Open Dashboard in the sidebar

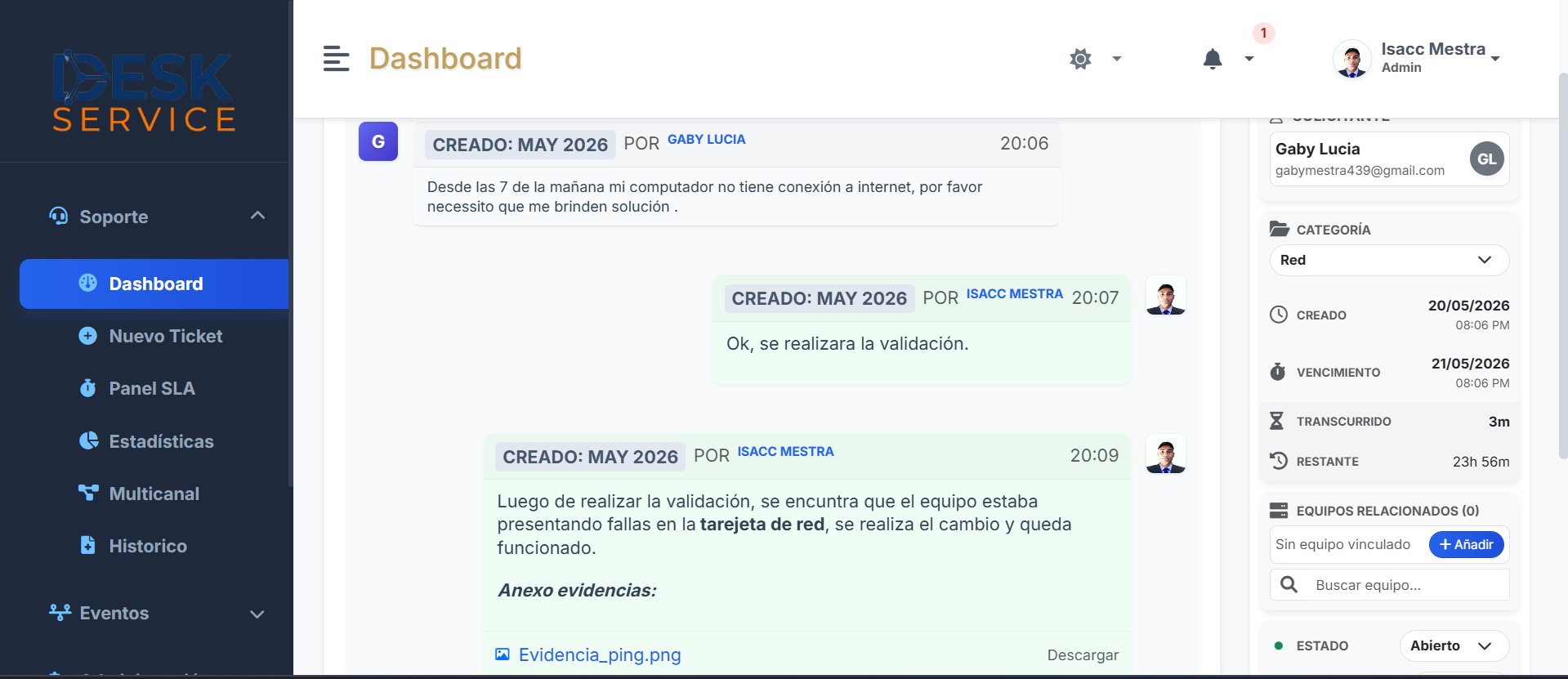(x=154, y=284)
